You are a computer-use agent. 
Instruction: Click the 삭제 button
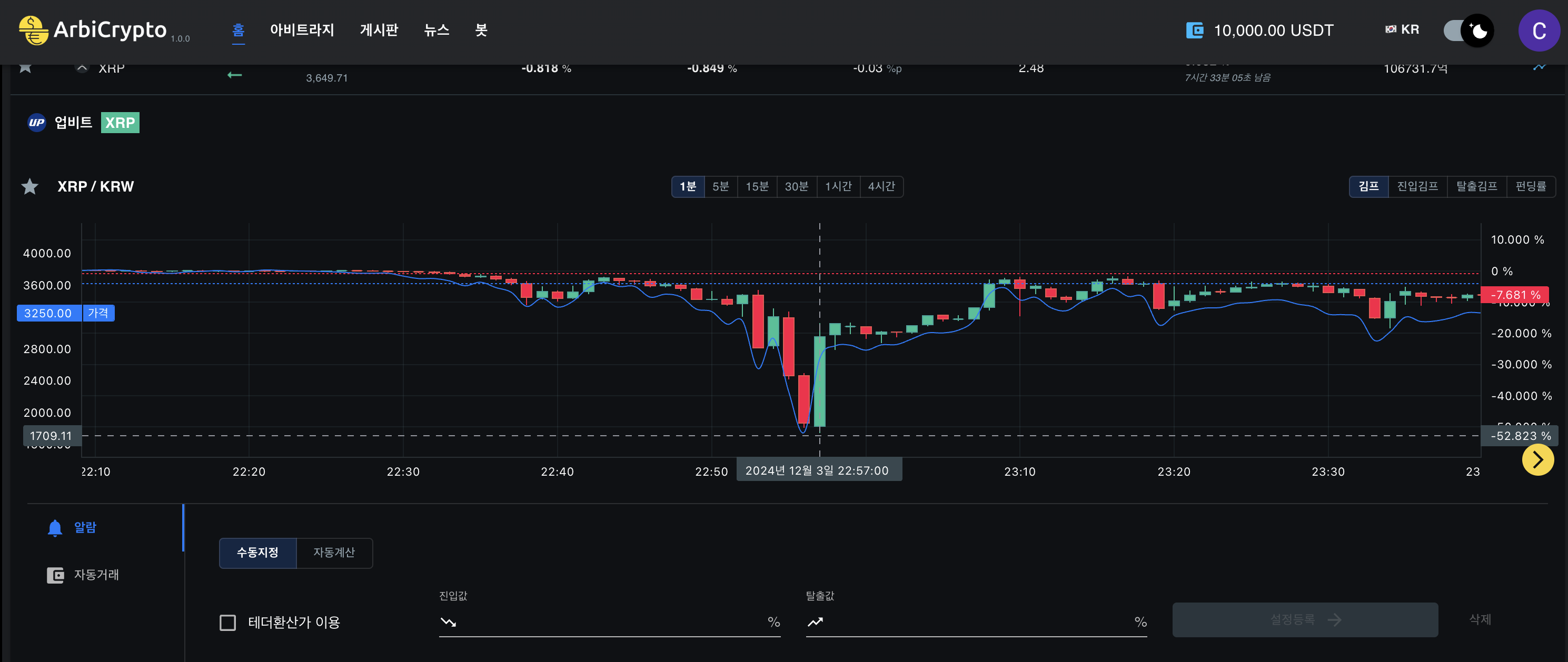click(x=1480, y=619)
